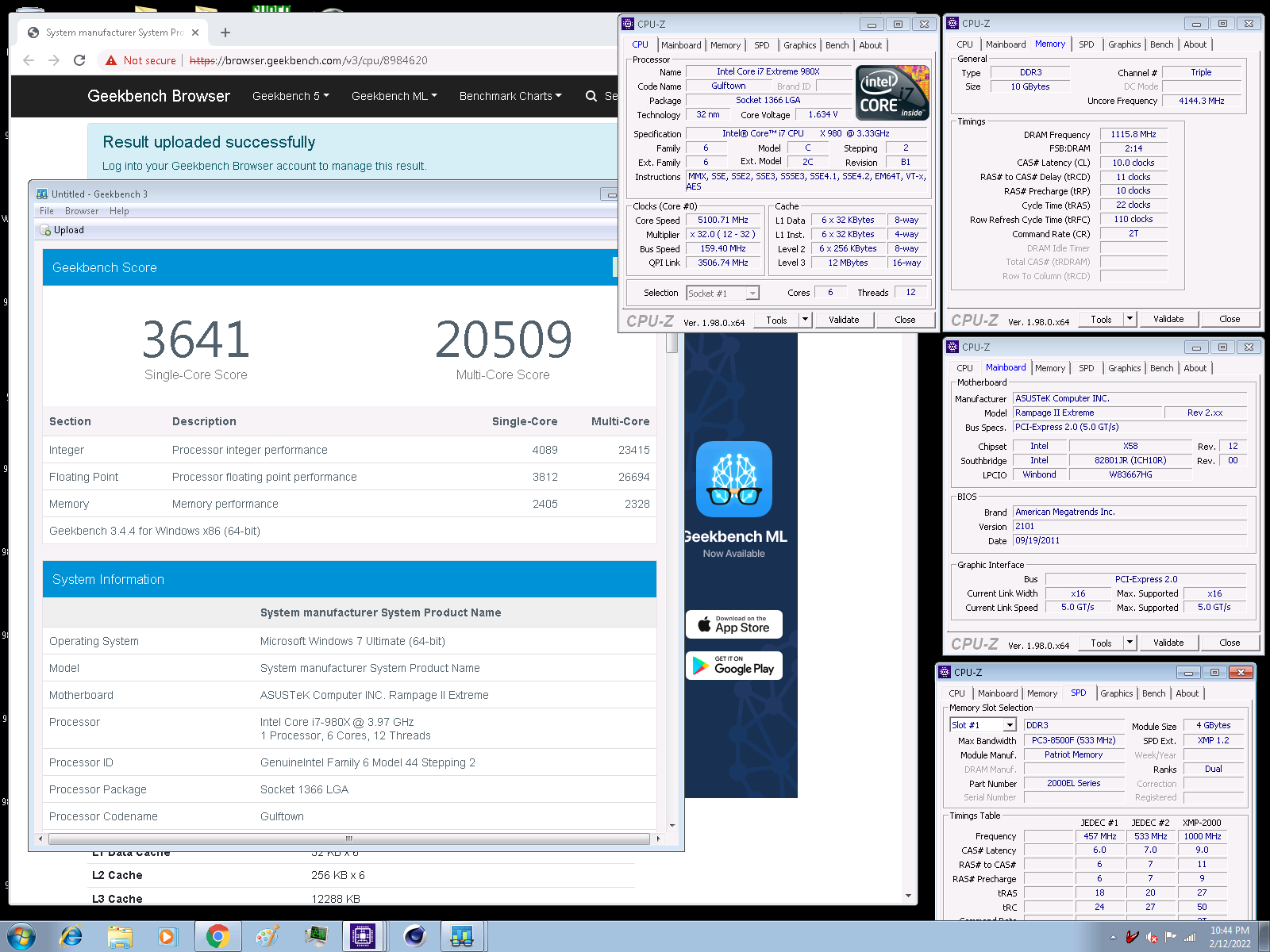
Task: Open Tools dropdown arrow in CPU-Z Memory window
Action: [1130, 319]
